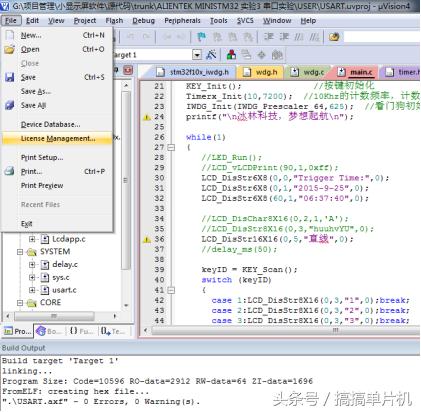Open License Management... menu entry

(57, 139)
